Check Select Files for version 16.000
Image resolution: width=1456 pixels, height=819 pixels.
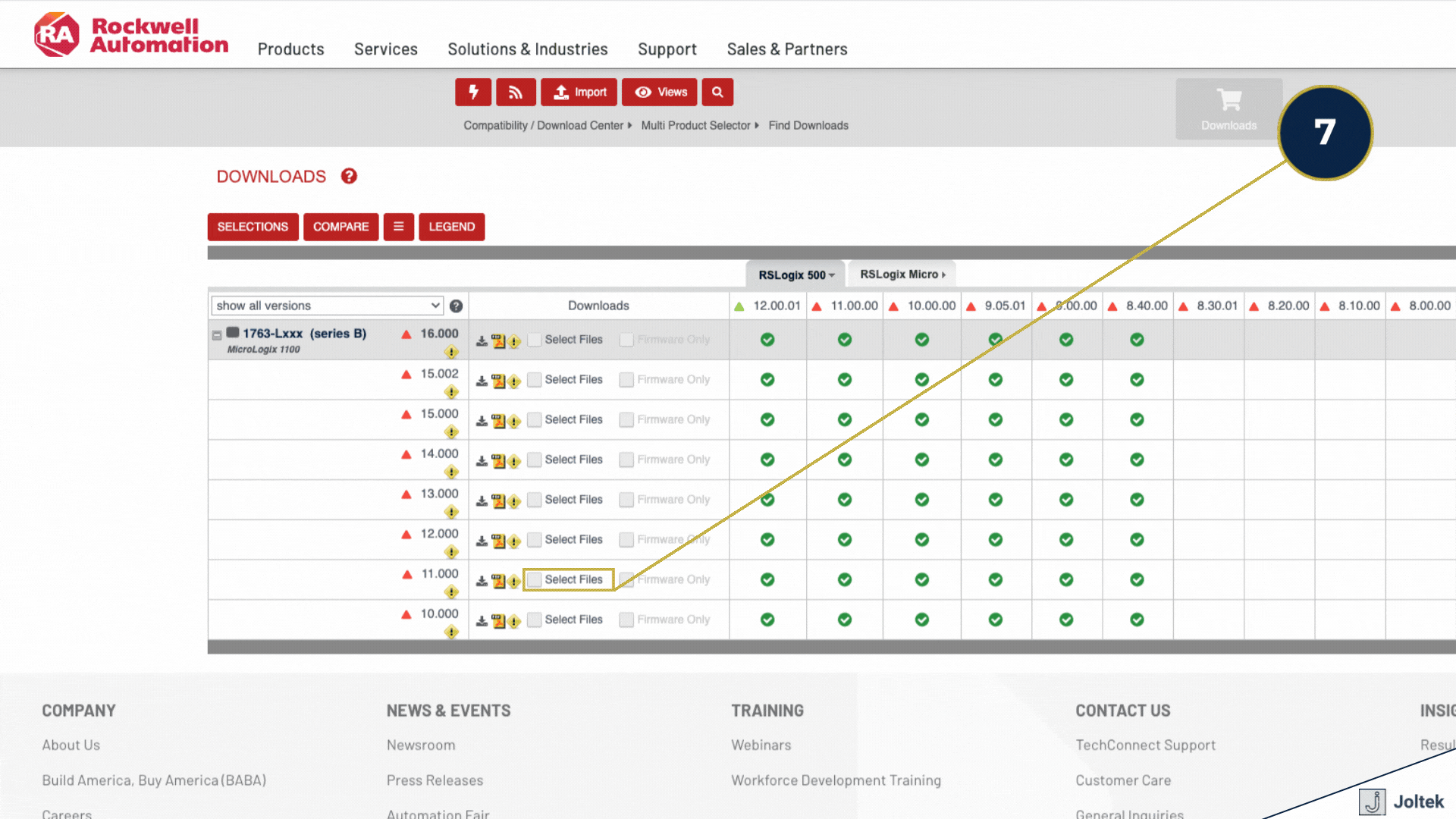click(535, 340)
